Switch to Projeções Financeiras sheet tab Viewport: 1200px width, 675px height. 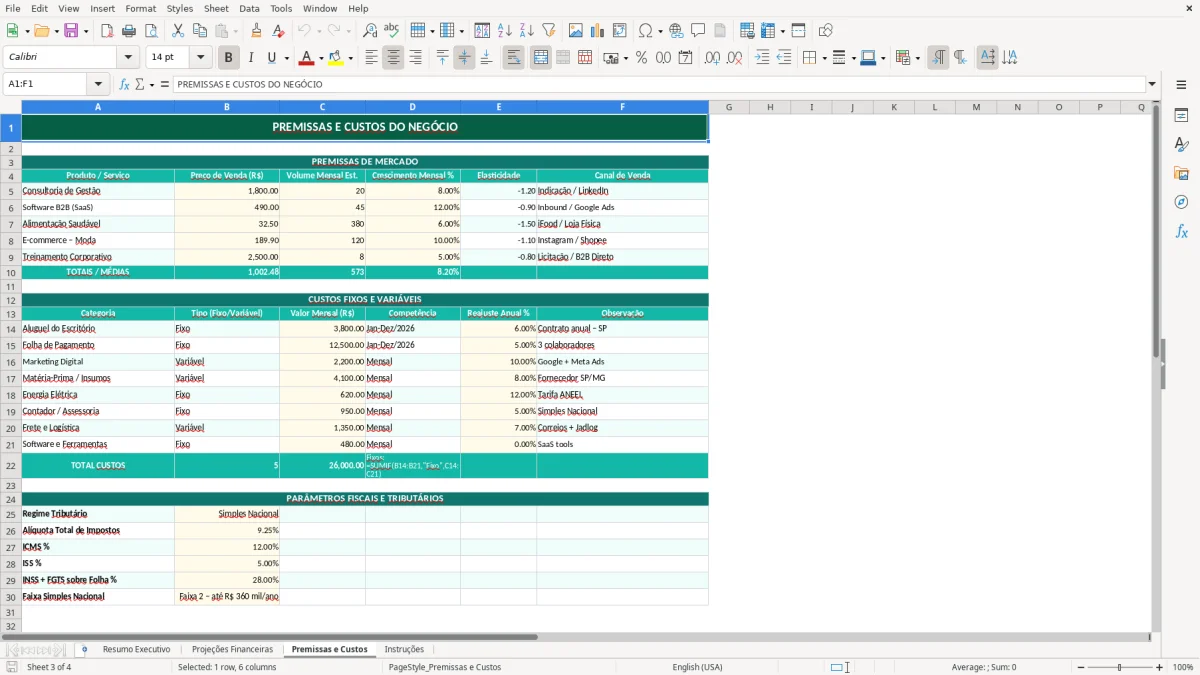pyautogui.click(x=232, y=649)
